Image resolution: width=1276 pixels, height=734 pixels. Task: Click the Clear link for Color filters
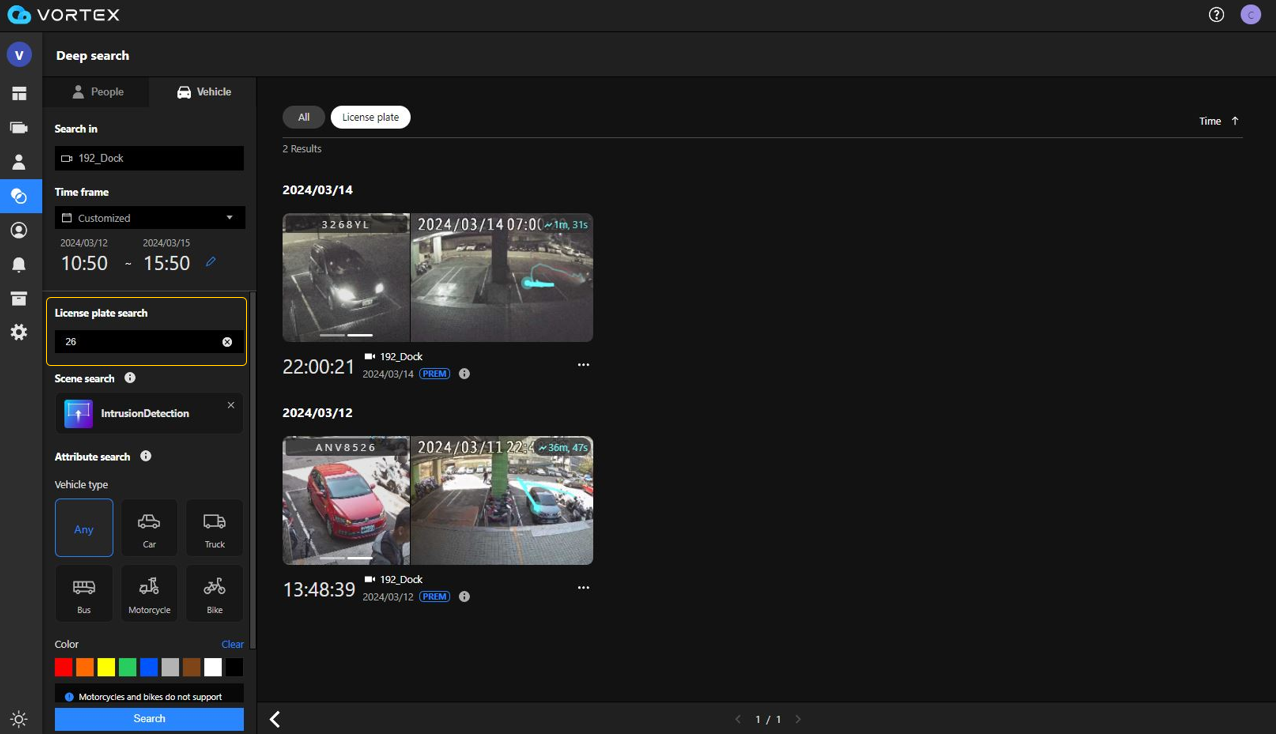(x=232, y=644)
